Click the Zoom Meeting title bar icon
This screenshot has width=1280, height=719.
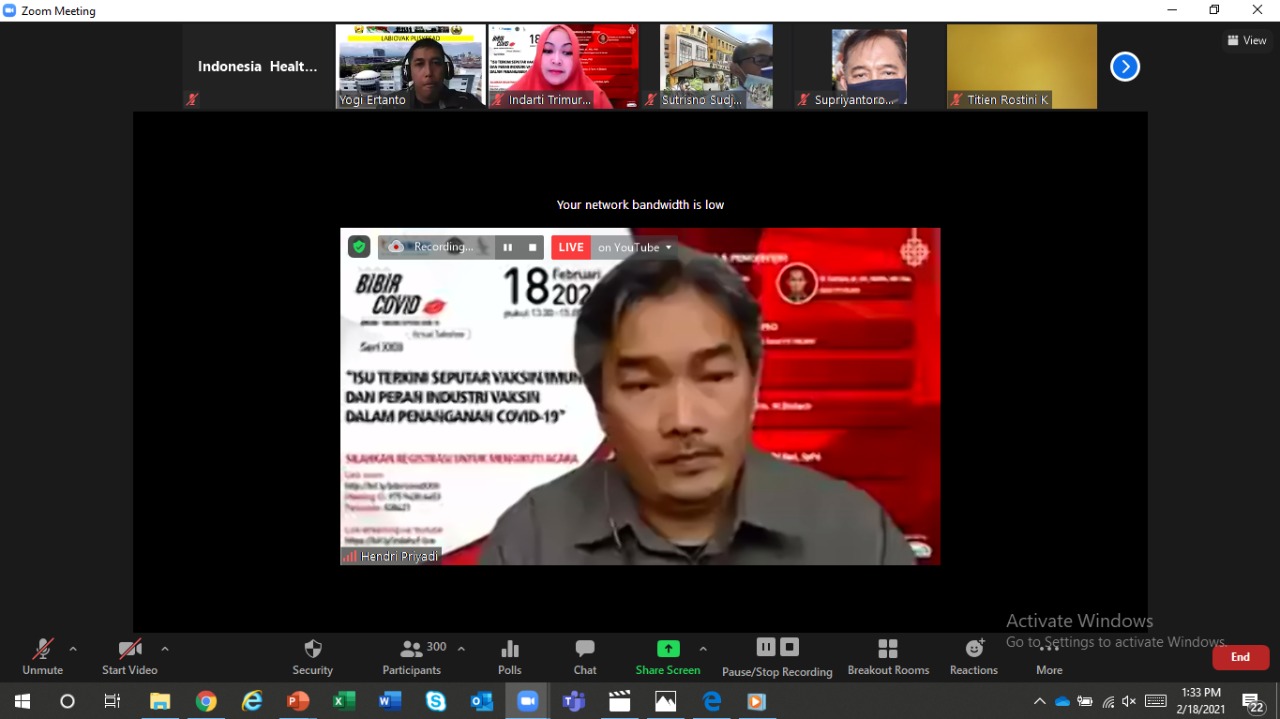pyautogui.click(x=10, y=10)
